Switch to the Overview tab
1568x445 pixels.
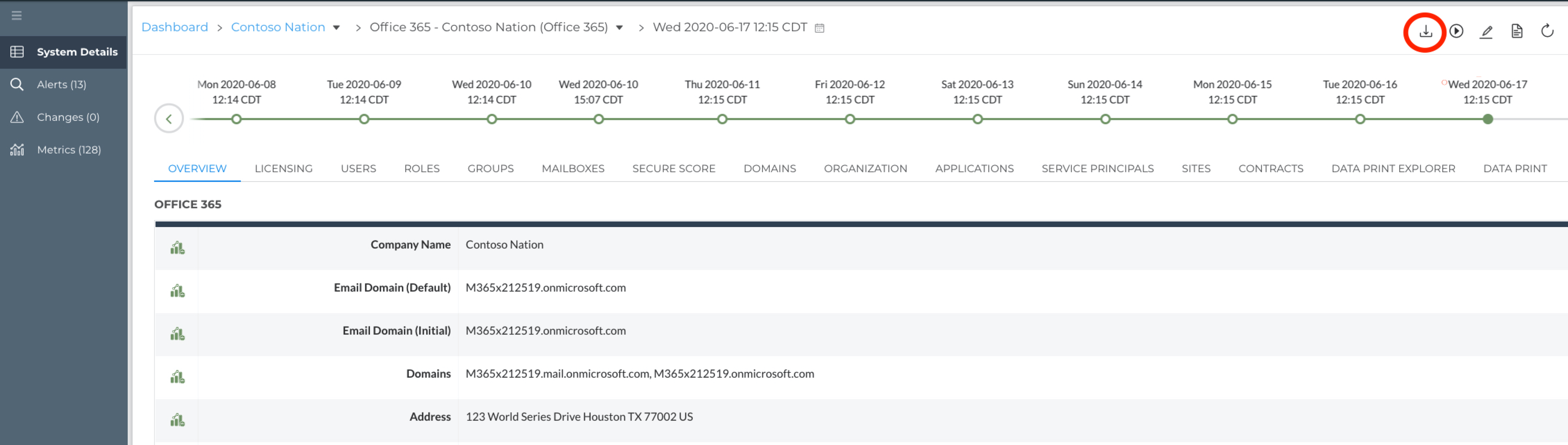pos(197,169)
